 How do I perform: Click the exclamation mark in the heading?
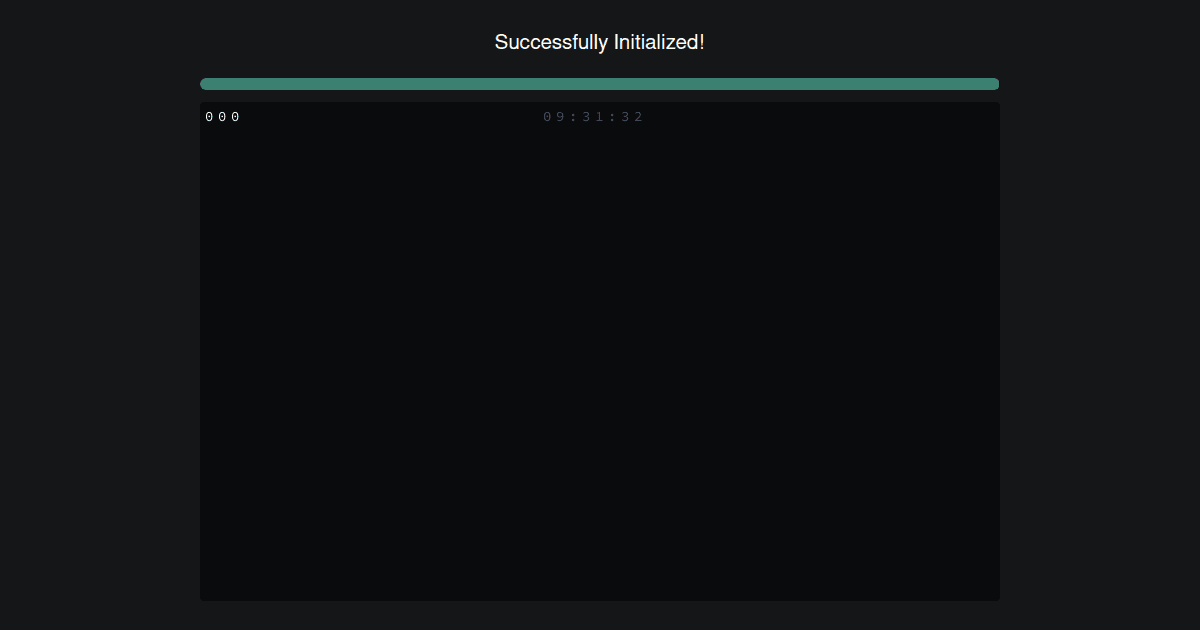pyautogui.click(x=702, y=42)
